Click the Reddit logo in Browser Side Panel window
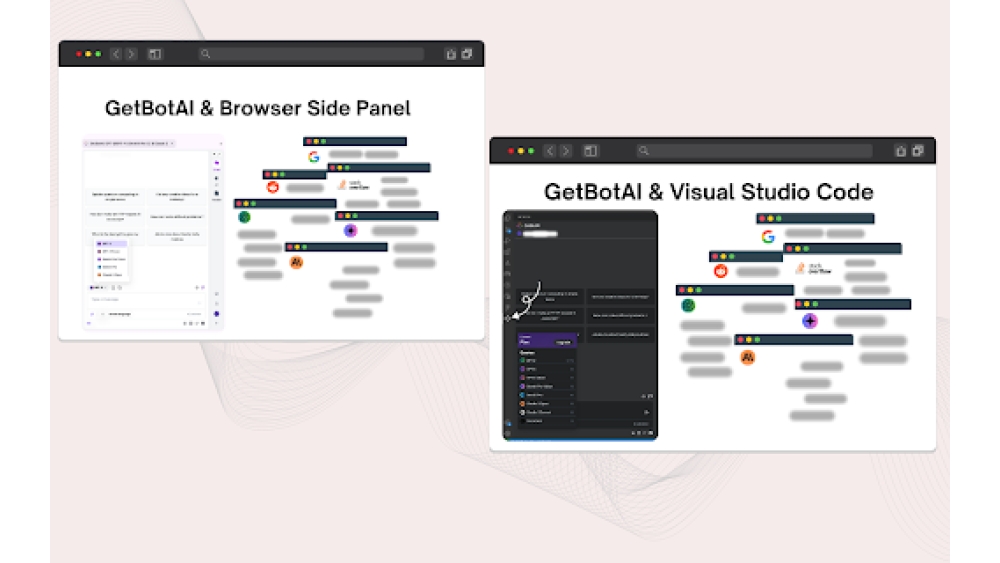The image size is (1000, 563). click(x=273, y=187)
